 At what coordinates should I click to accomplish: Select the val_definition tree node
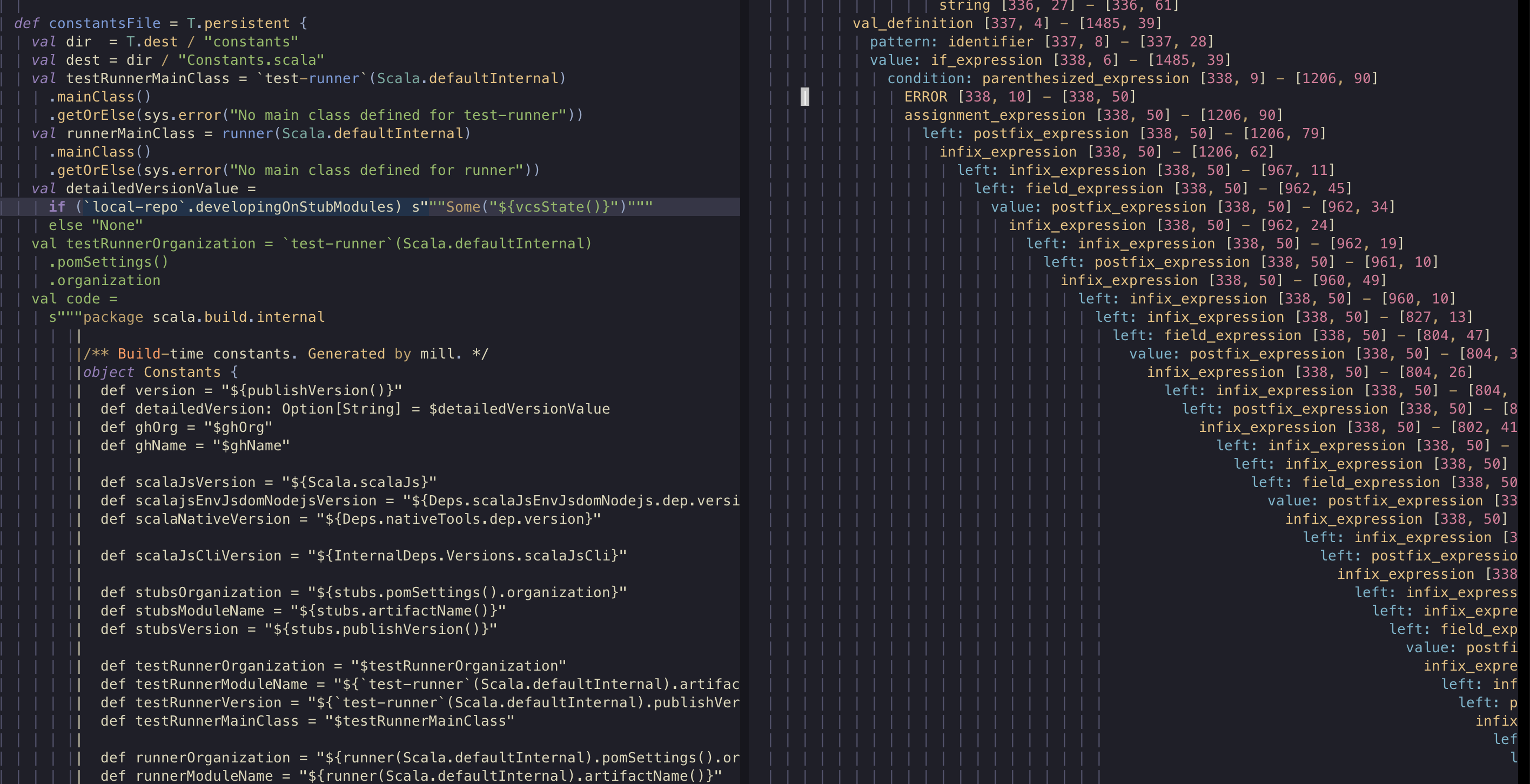coord(912,23)
